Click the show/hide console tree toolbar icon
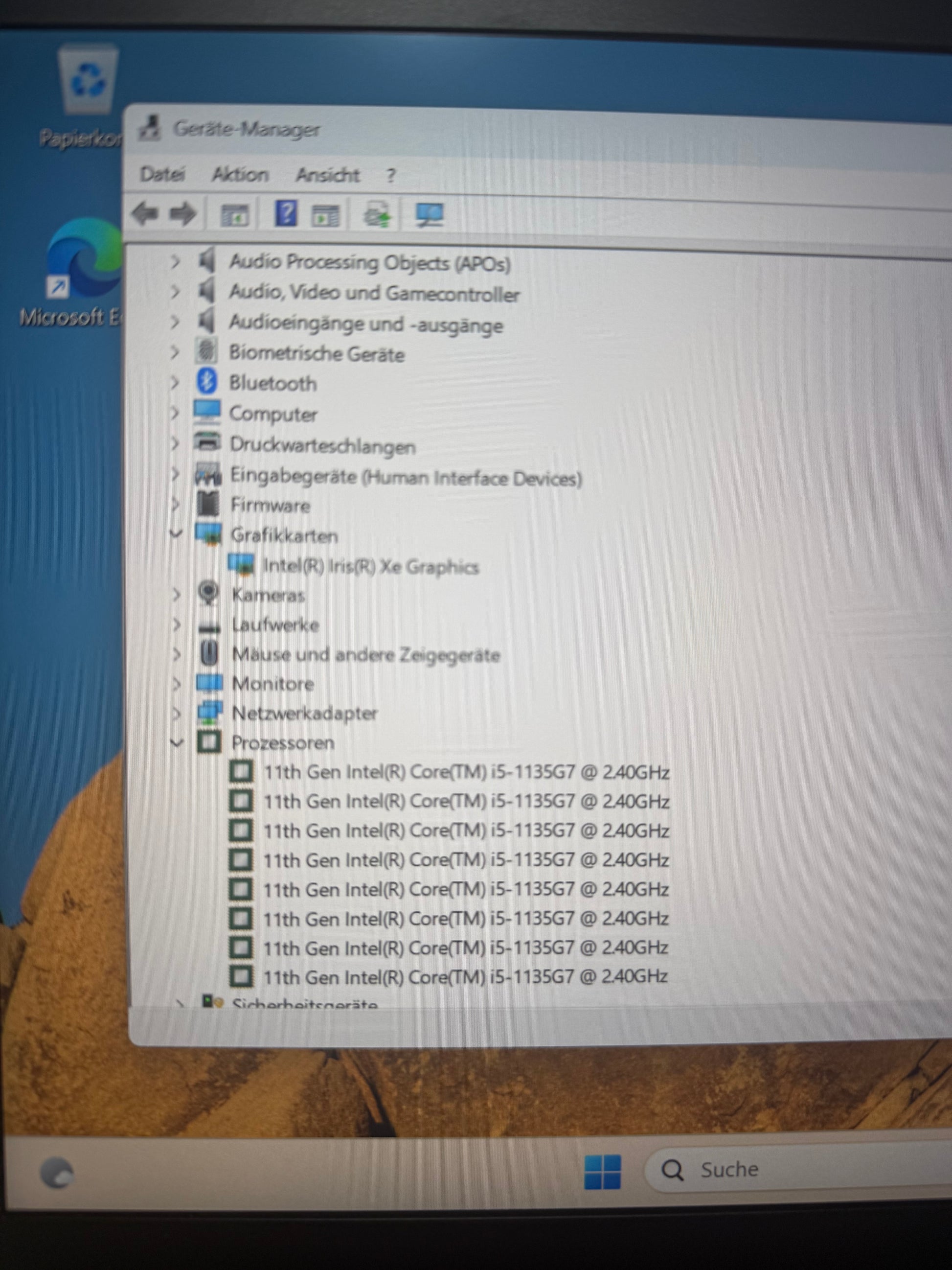The width and height of the screenshot is (952, 1270). click(235, 215)
